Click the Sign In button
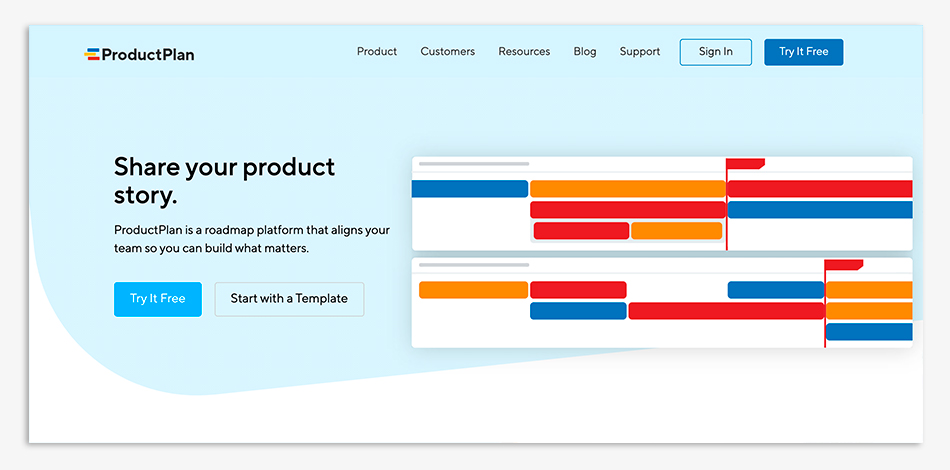The width and height of the screenshot is (950, 470). click(x=716, y=52)
